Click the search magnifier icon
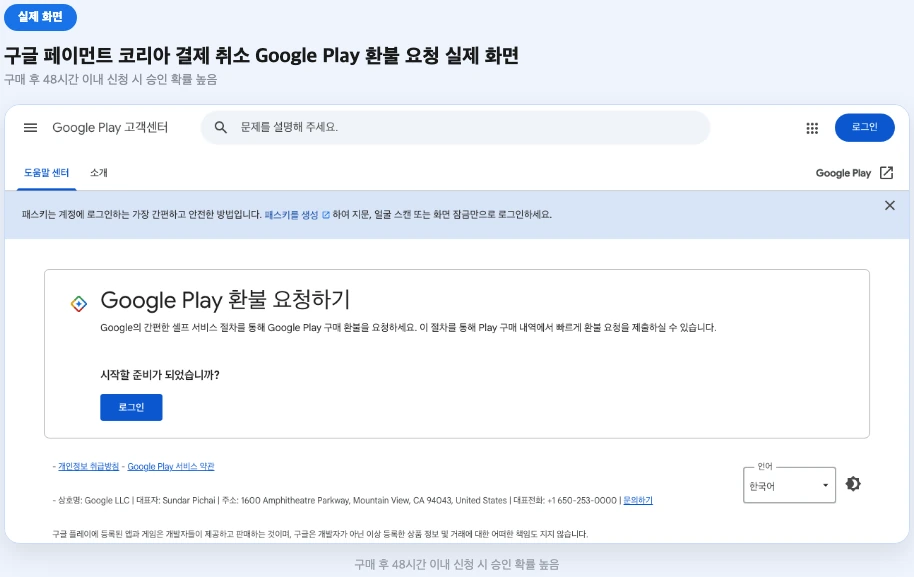914x577 pixels. pyautogui.click(x=220, y=127)
